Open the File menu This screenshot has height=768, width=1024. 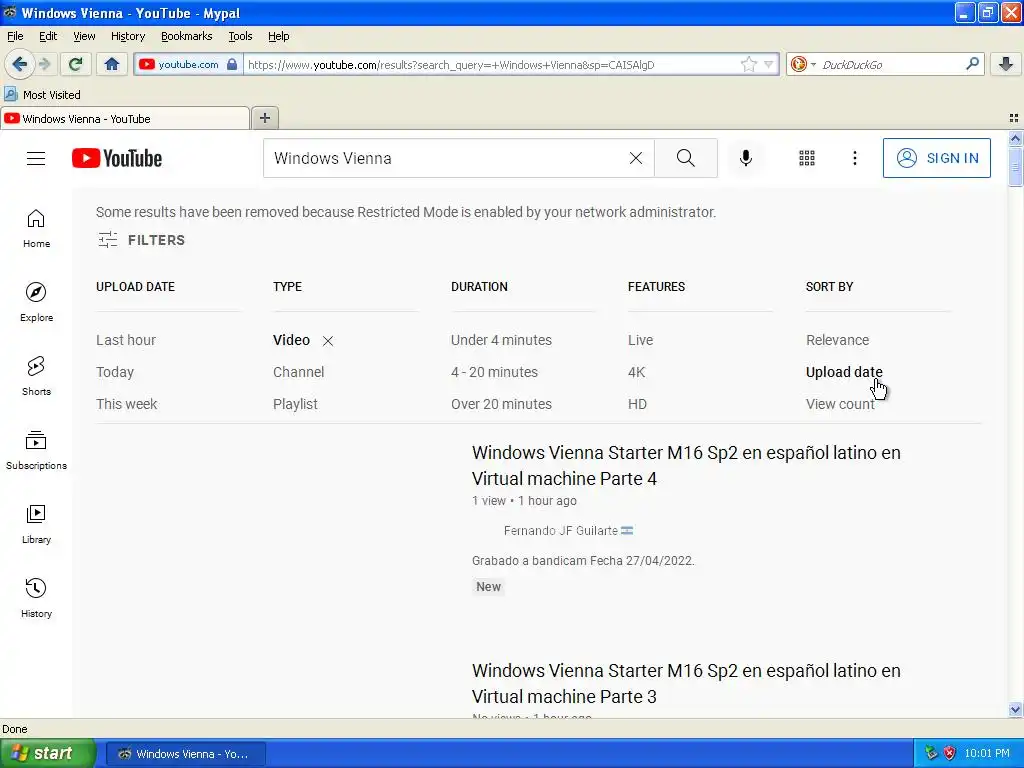pos(15,36)
